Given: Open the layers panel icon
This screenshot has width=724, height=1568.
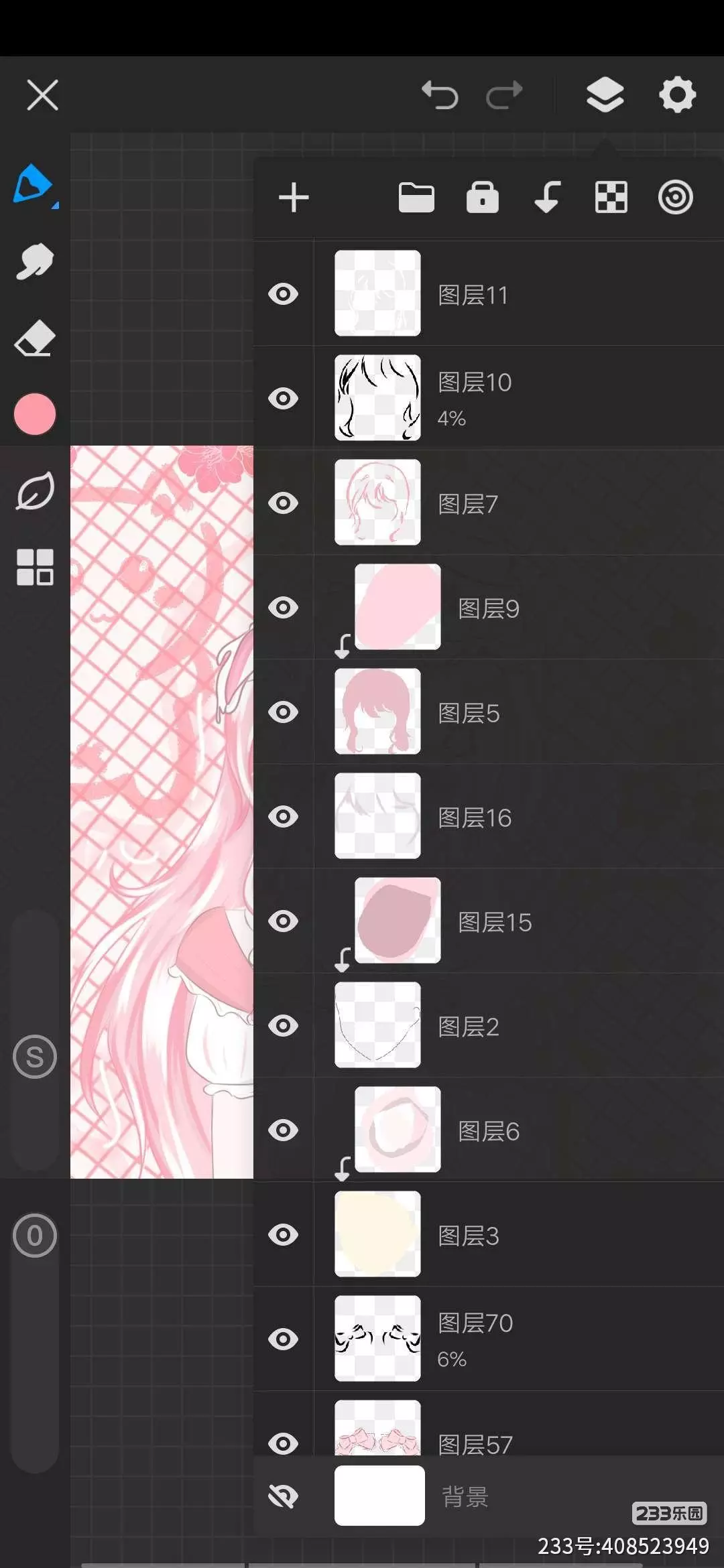Looking at the screenshot, I should pos(605,94).
